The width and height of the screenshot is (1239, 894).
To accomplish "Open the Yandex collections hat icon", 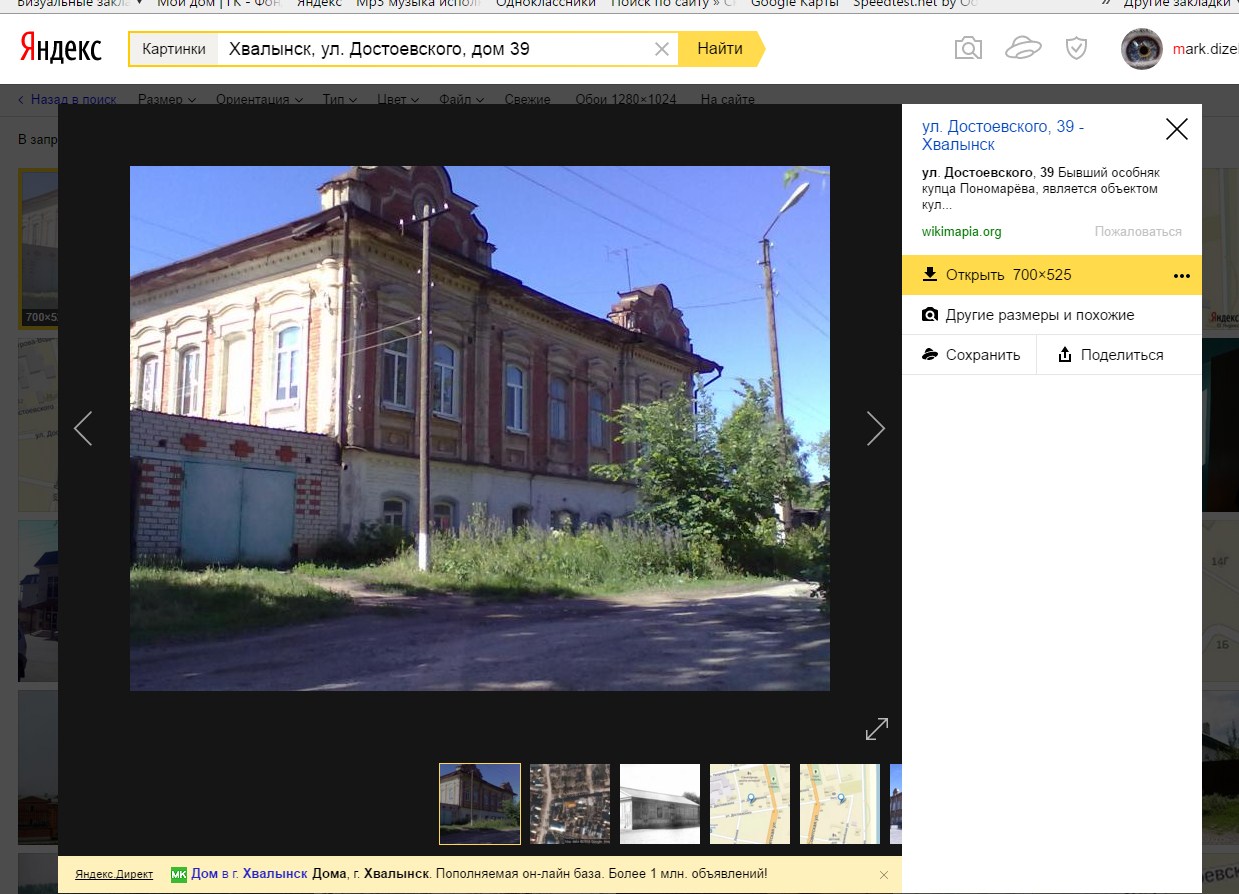I will pos(1023,48).
